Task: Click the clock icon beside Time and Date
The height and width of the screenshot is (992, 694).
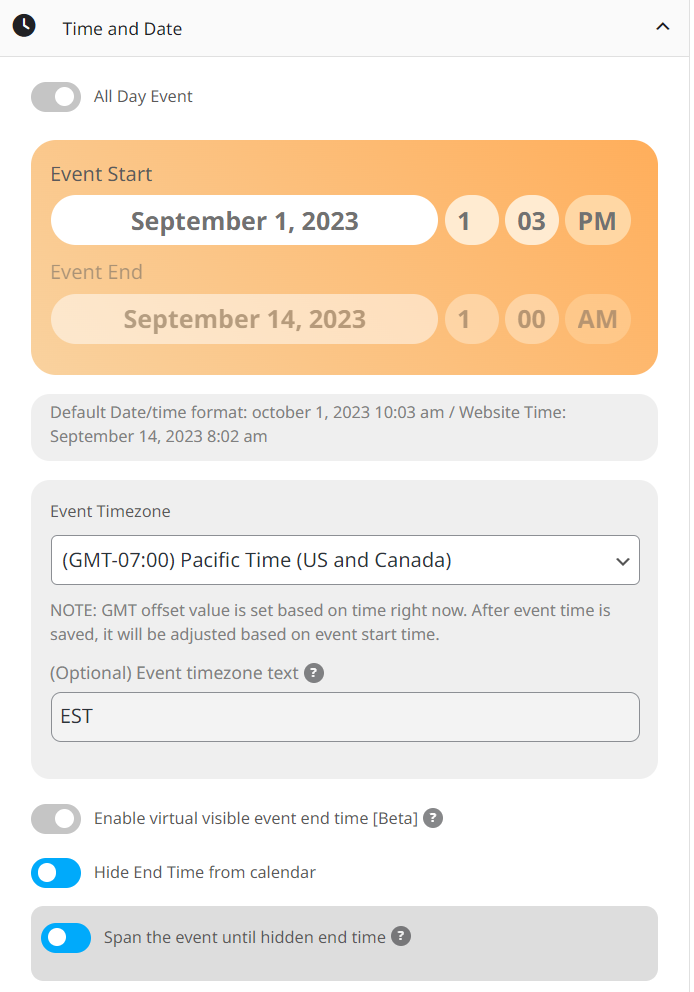Action: pos(24,26)
